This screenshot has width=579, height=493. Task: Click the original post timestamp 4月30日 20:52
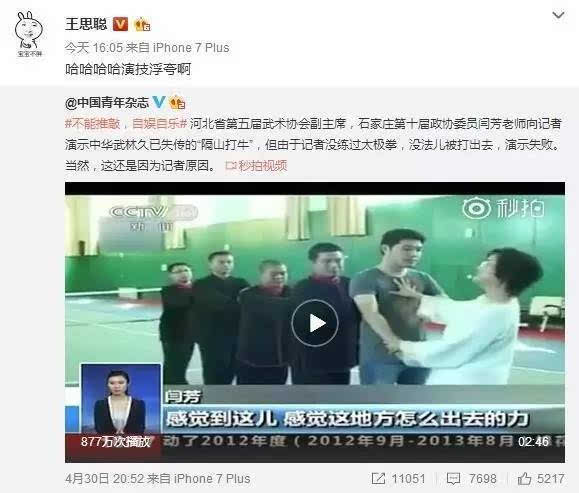click(104, 479)
